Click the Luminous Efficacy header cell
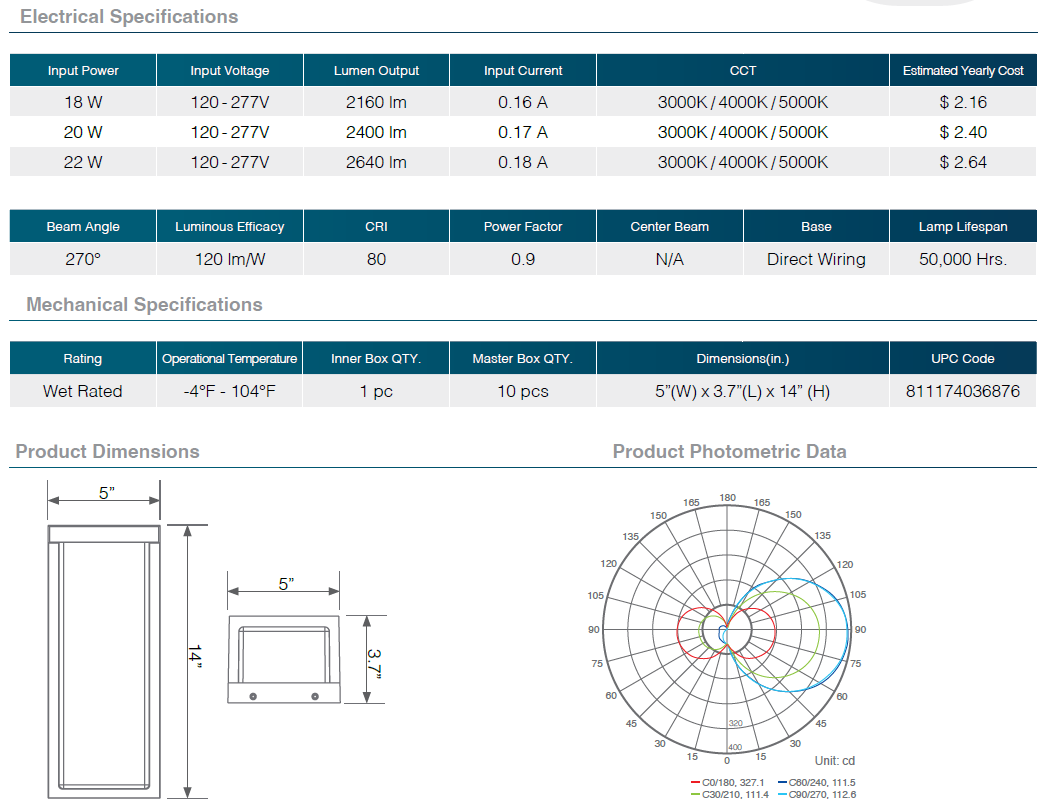Viewport: 1057px width, 807px height. 230,227
